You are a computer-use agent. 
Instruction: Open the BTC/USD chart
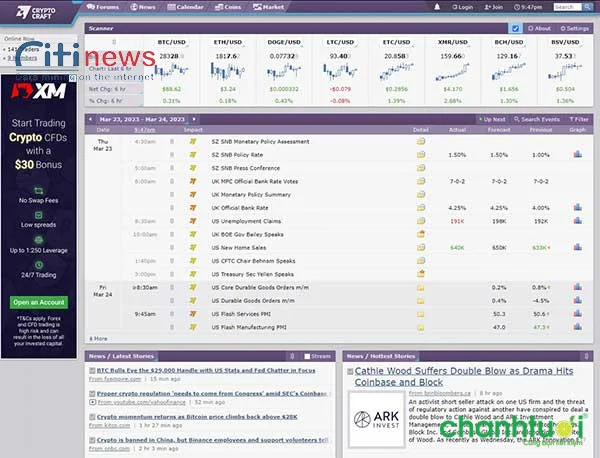(171, 72)
